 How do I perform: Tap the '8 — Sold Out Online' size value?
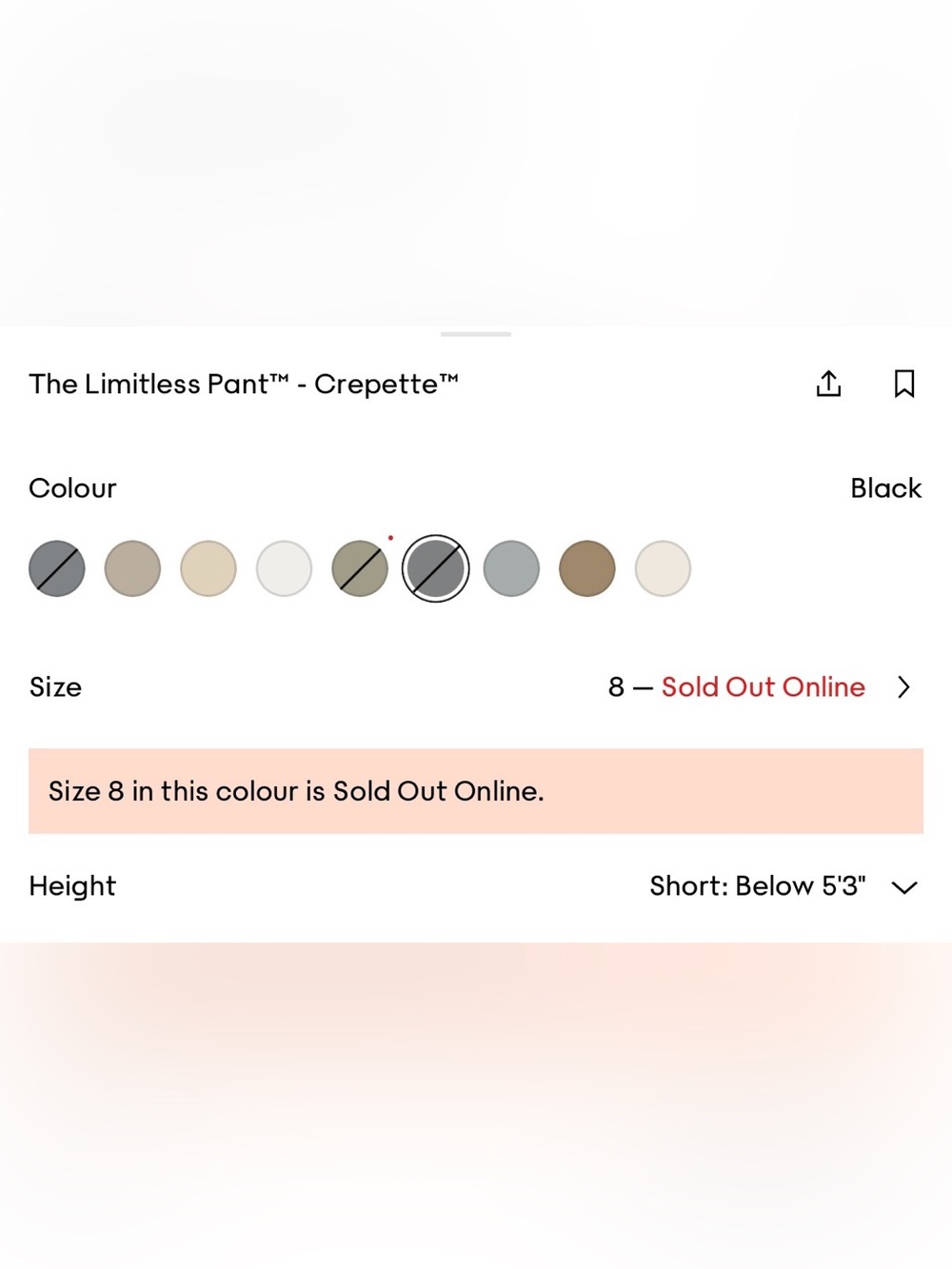coord(737,687)
